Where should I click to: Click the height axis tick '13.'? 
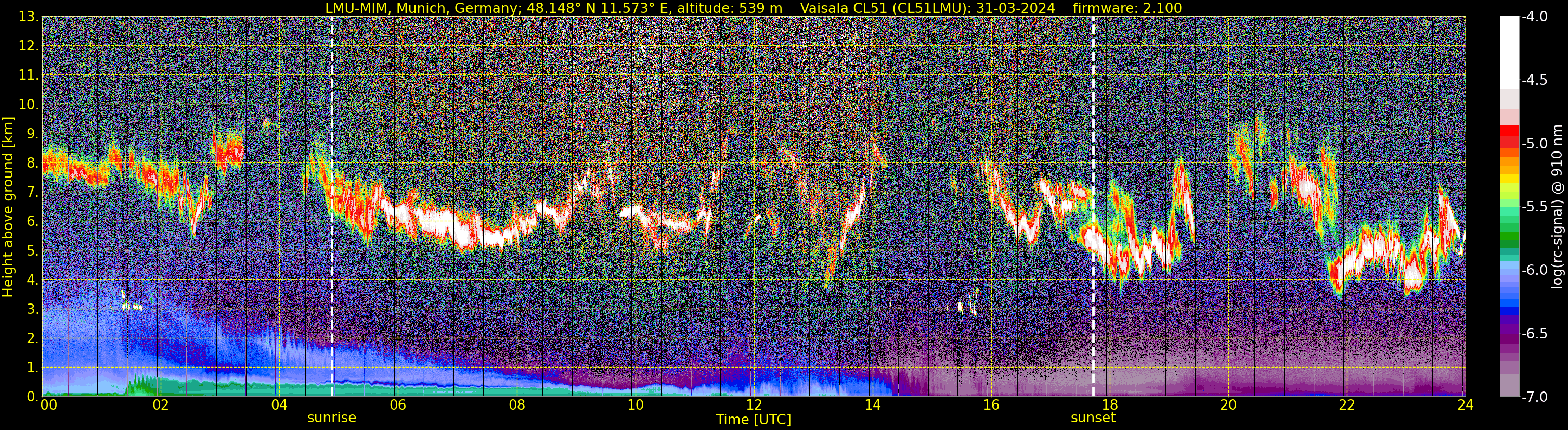pos(29,17)
